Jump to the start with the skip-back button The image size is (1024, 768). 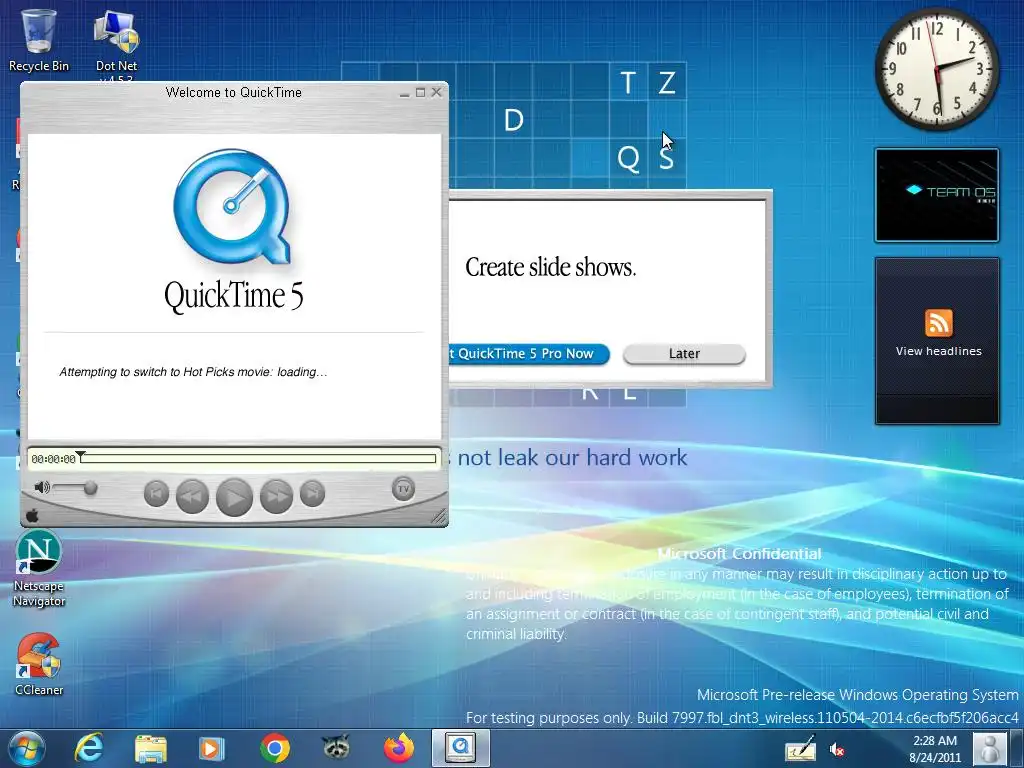[156, 493]
